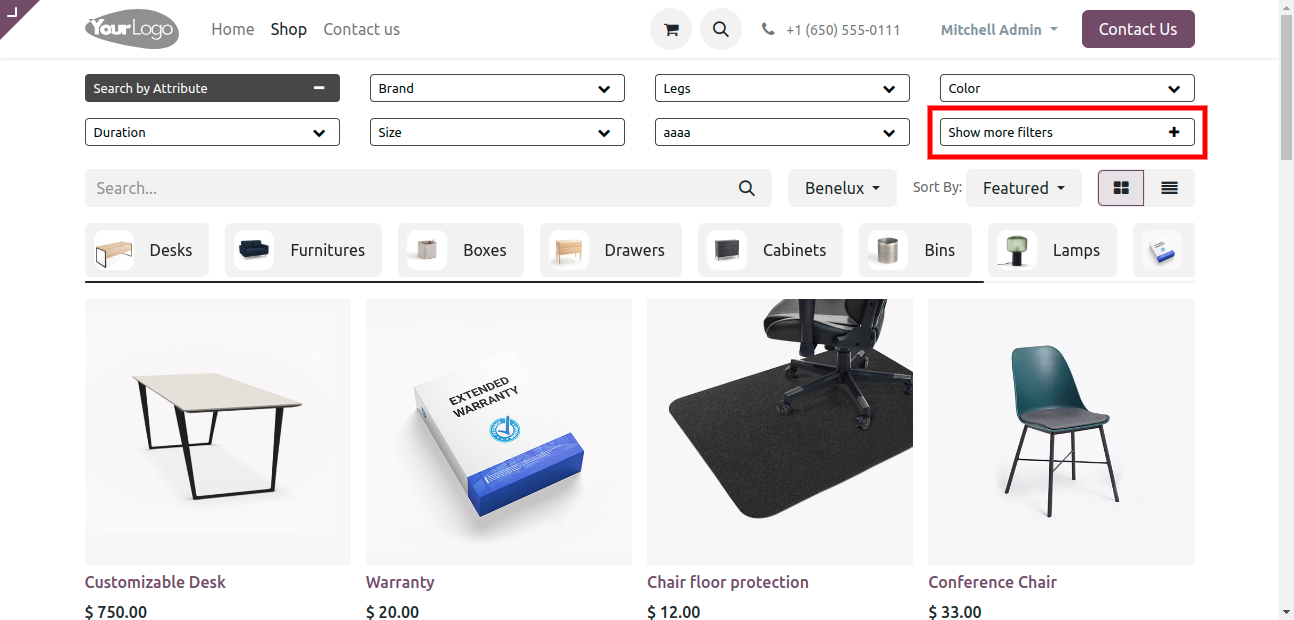Open the Duration filter dropdown
Image resolution: width=1294 pixels, height=620 pixels.
coord(212,132)
